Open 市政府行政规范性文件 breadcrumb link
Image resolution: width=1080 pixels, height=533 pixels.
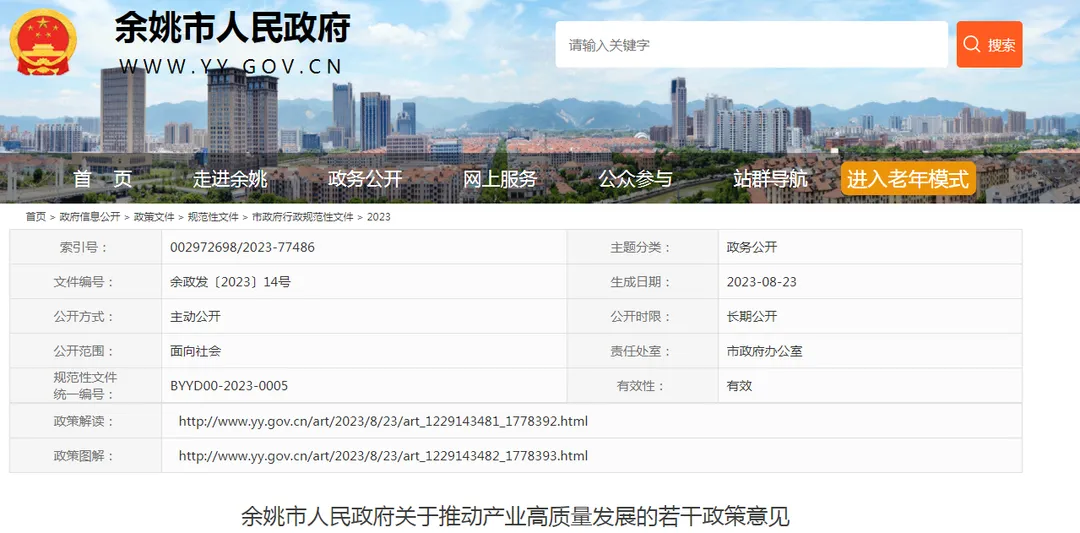point(302,217)
